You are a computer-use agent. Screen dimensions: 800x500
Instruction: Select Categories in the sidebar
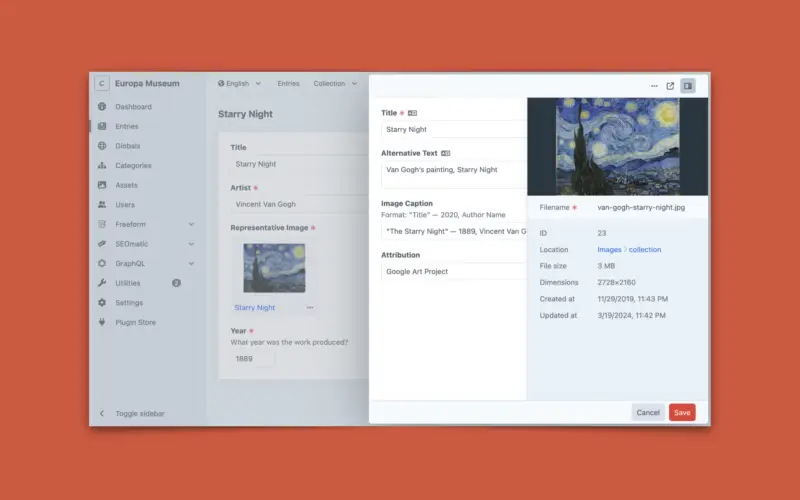pyautogui.click(x=133, y=165)
